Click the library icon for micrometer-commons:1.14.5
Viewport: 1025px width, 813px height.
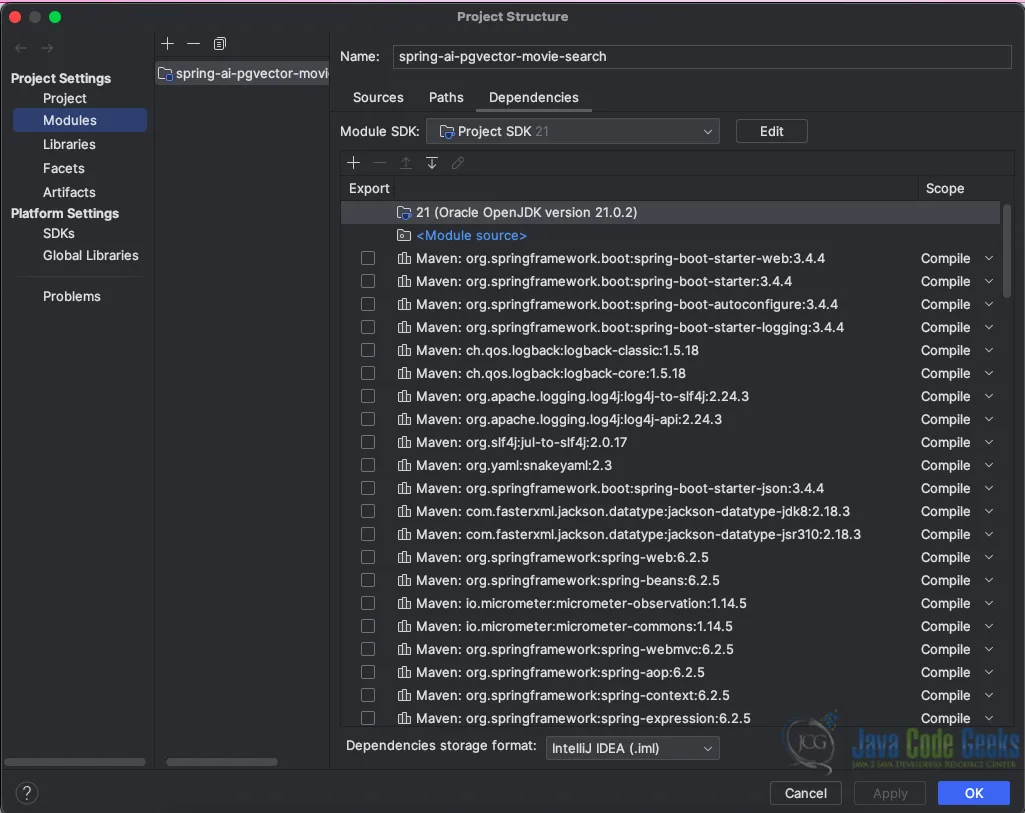pos(404,626)
